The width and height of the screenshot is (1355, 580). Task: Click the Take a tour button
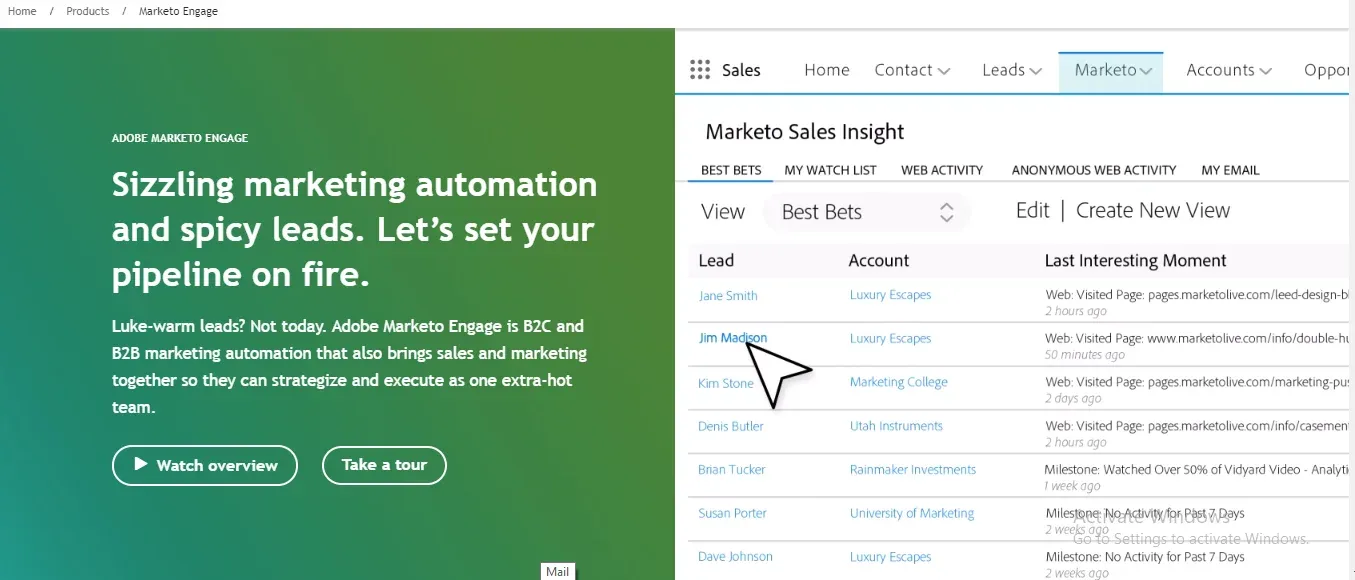coord(384,465)
